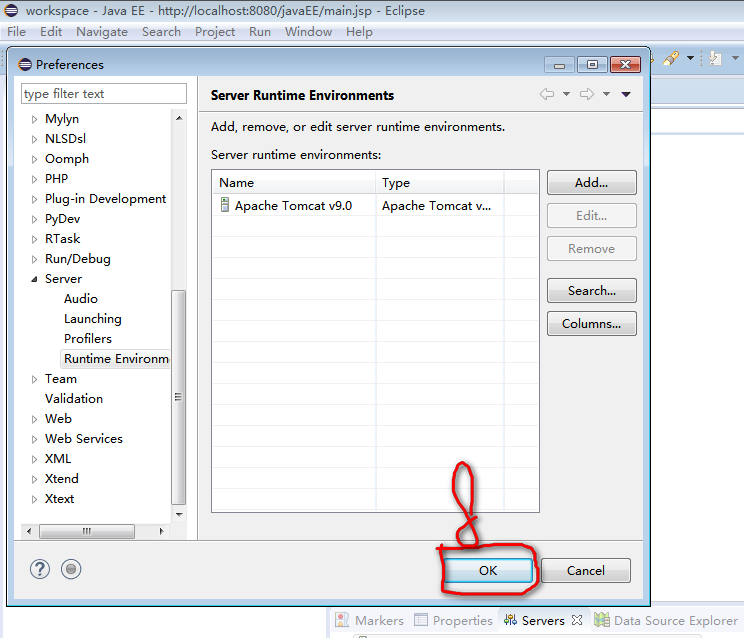Open the File menu
The width and height of the screenshot is (744, 638).
pyautogui.click(x=16, y=31)
